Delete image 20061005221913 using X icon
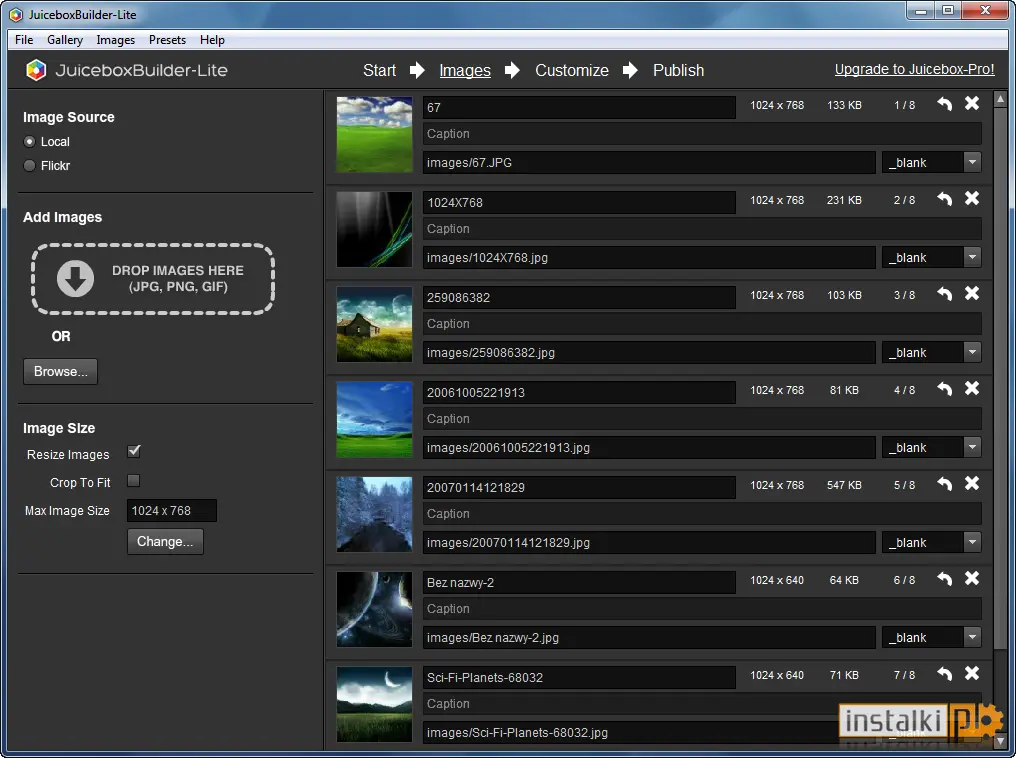 point(972,388)
